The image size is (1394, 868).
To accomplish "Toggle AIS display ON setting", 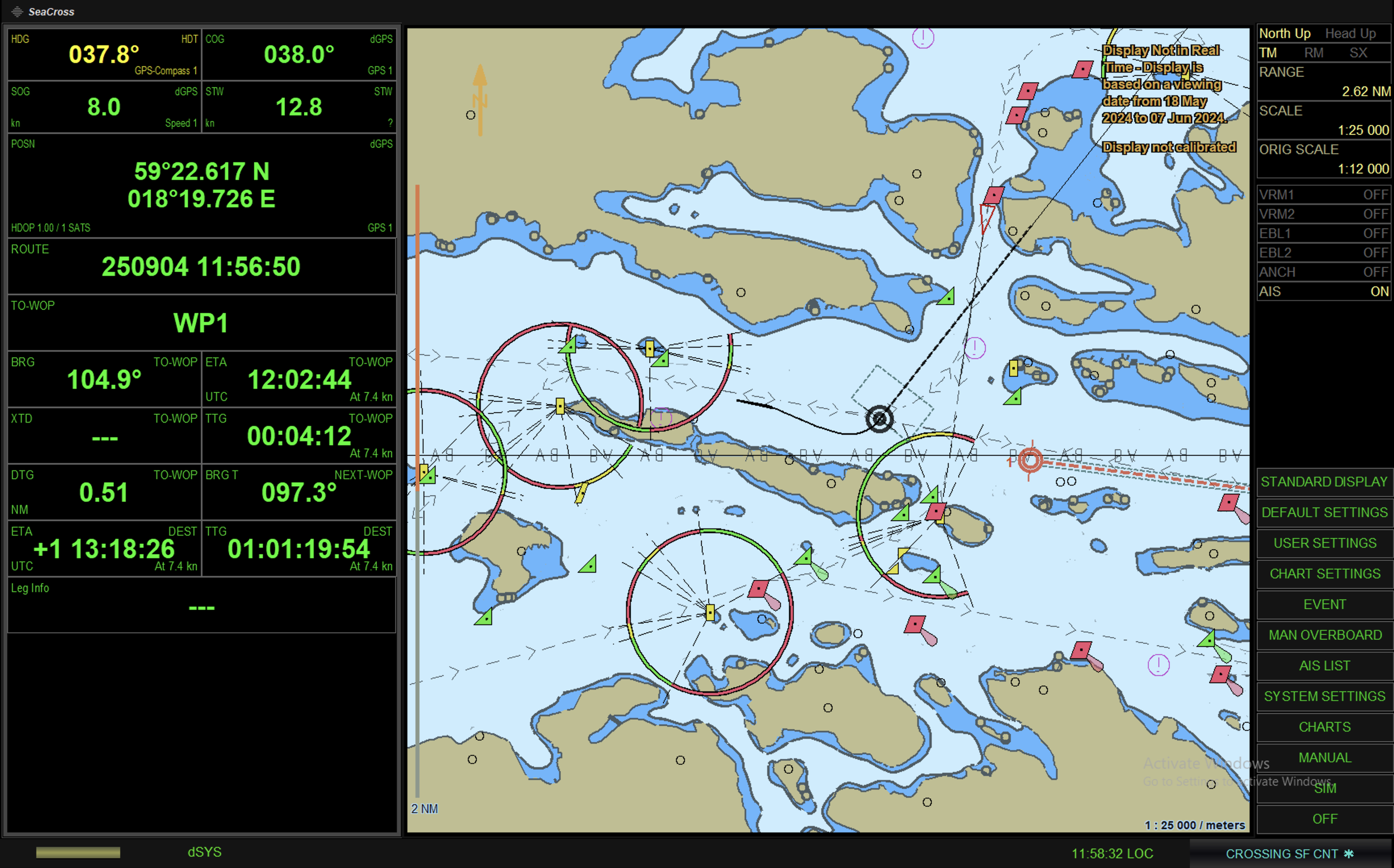I will tap(1323, 292).
